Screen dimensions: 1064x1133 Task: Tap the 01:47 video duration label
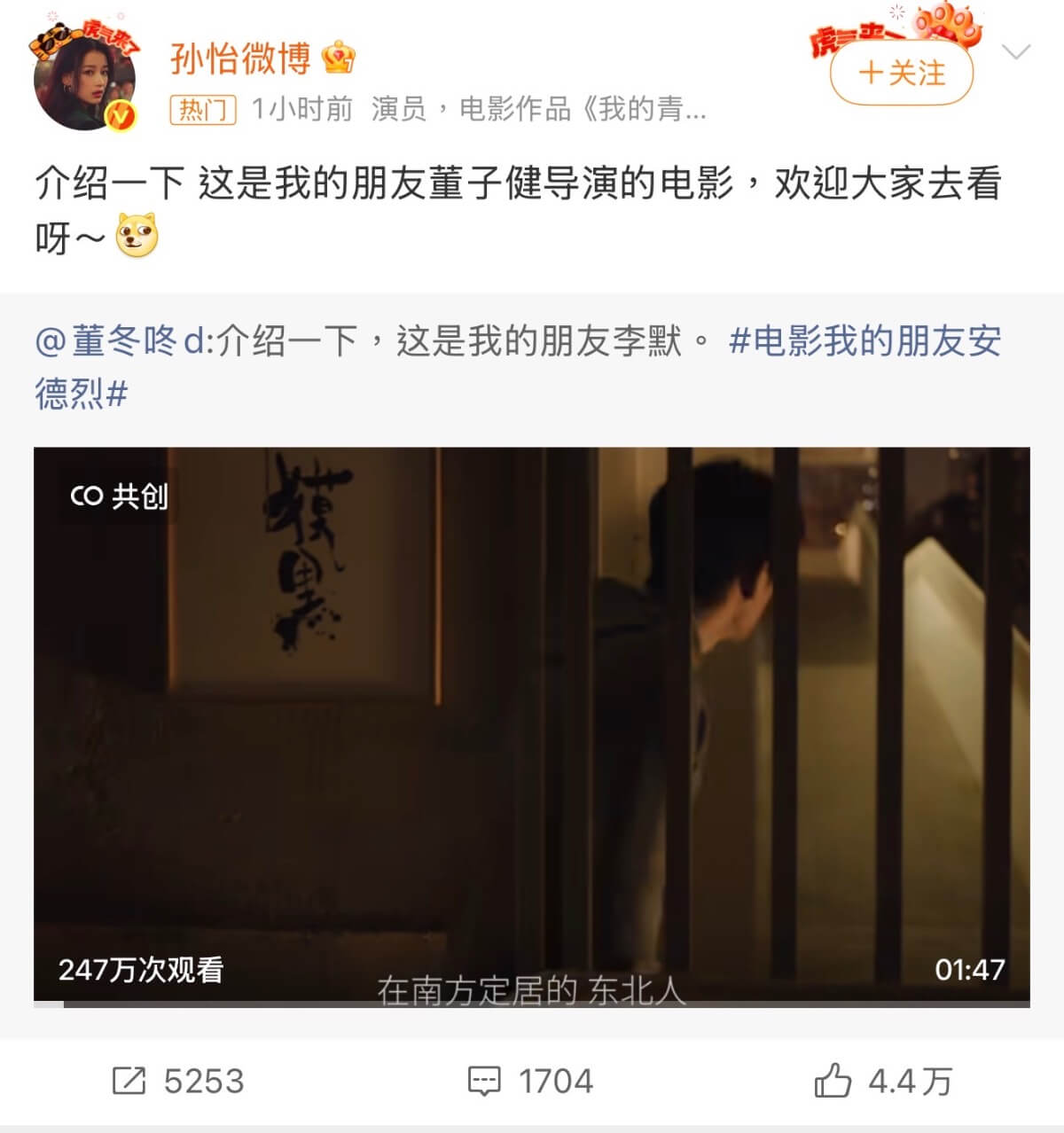(x=969, y=969)
